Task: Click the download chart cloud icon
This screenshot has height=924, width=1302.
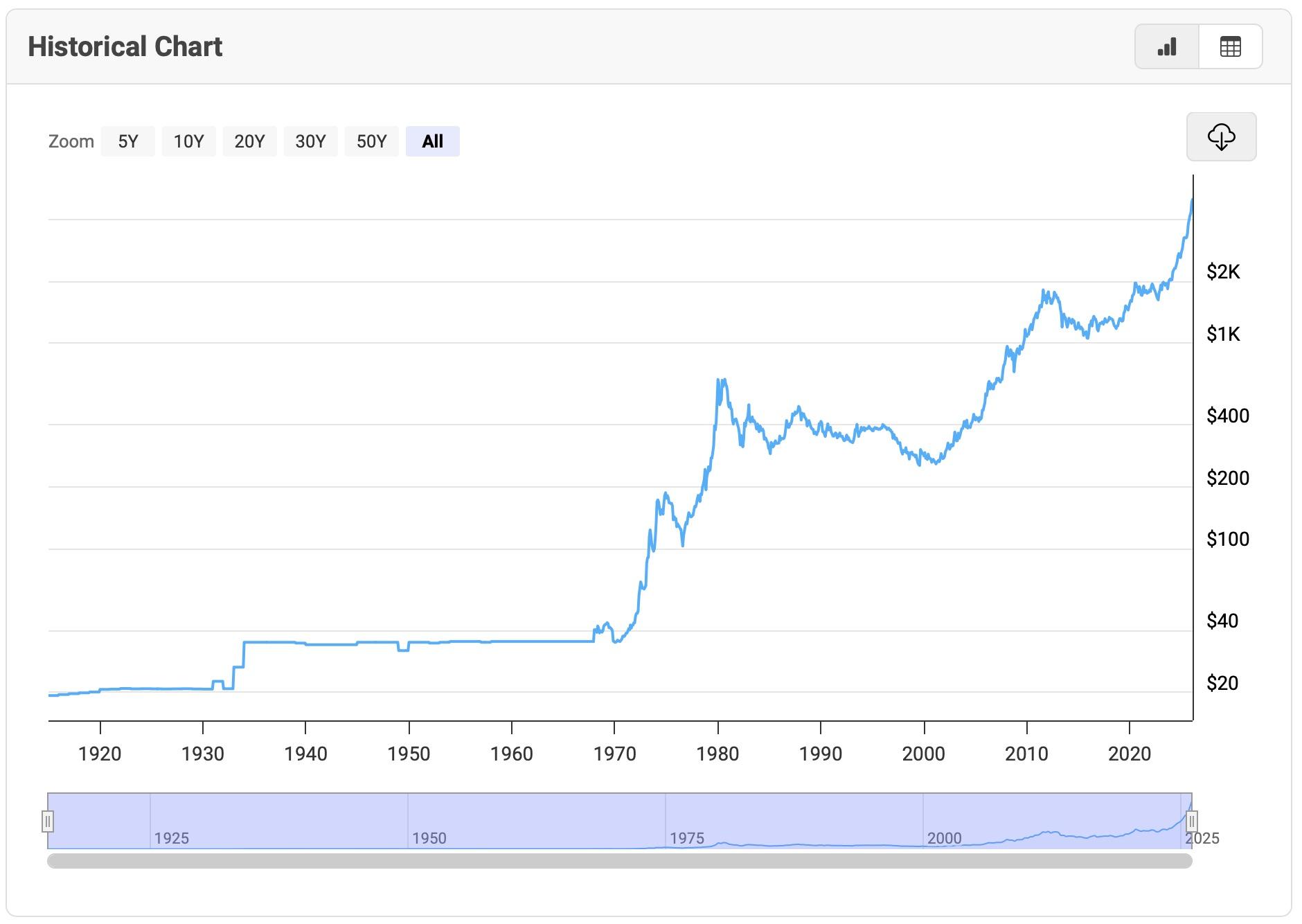Action: (1221, 136)
